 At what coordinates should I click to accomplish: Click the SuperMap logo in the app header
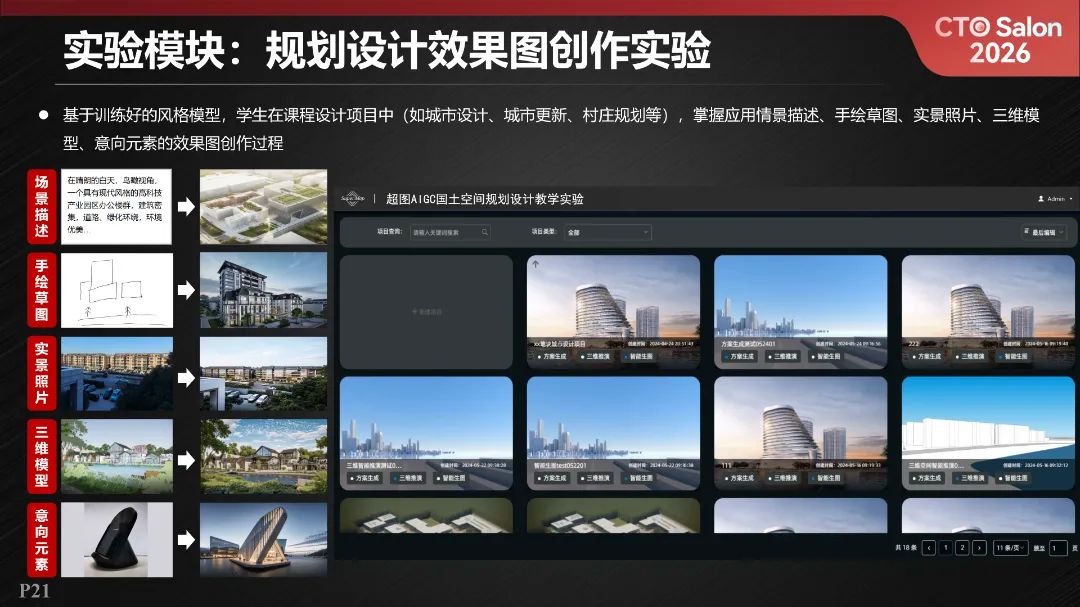tap(352, 199)
